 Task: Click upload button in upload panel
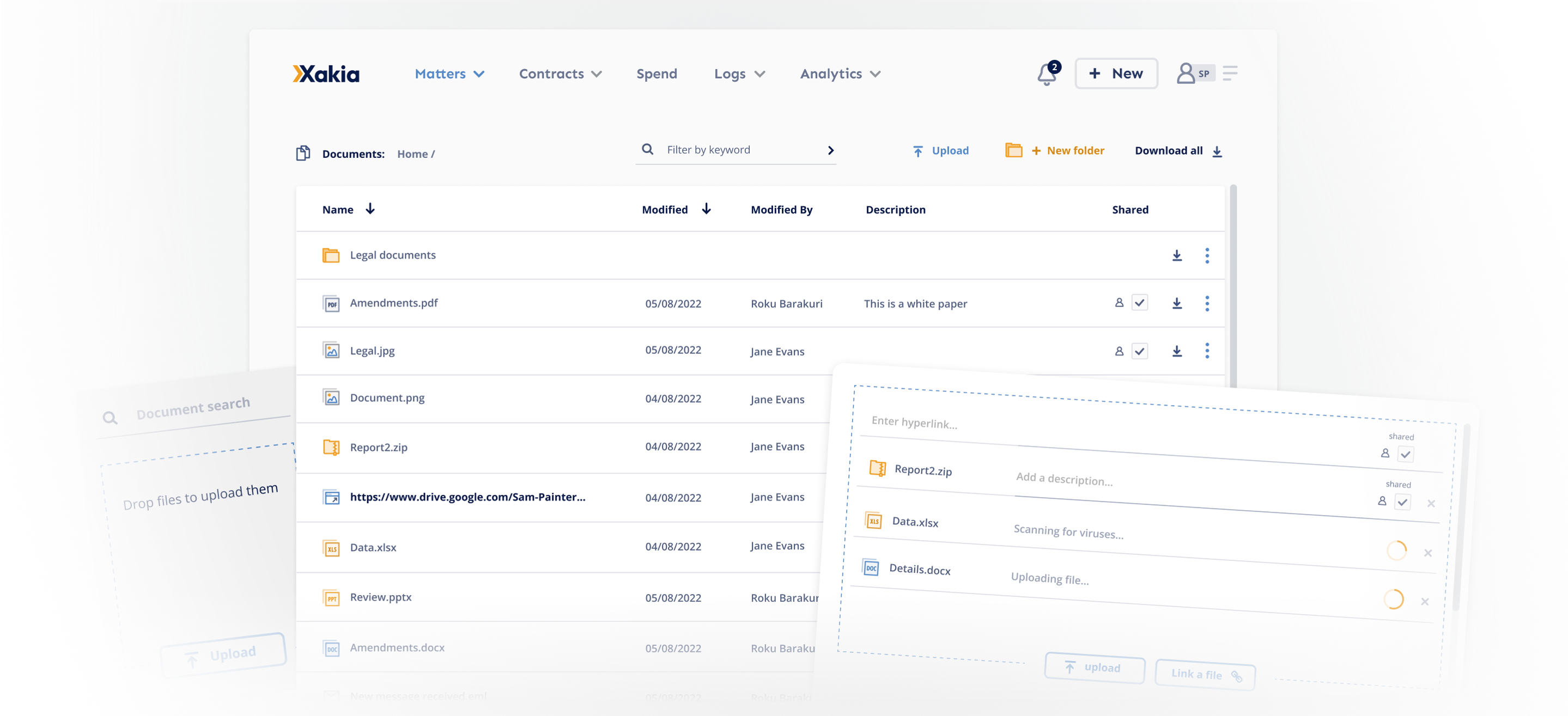pos(1094,668)
